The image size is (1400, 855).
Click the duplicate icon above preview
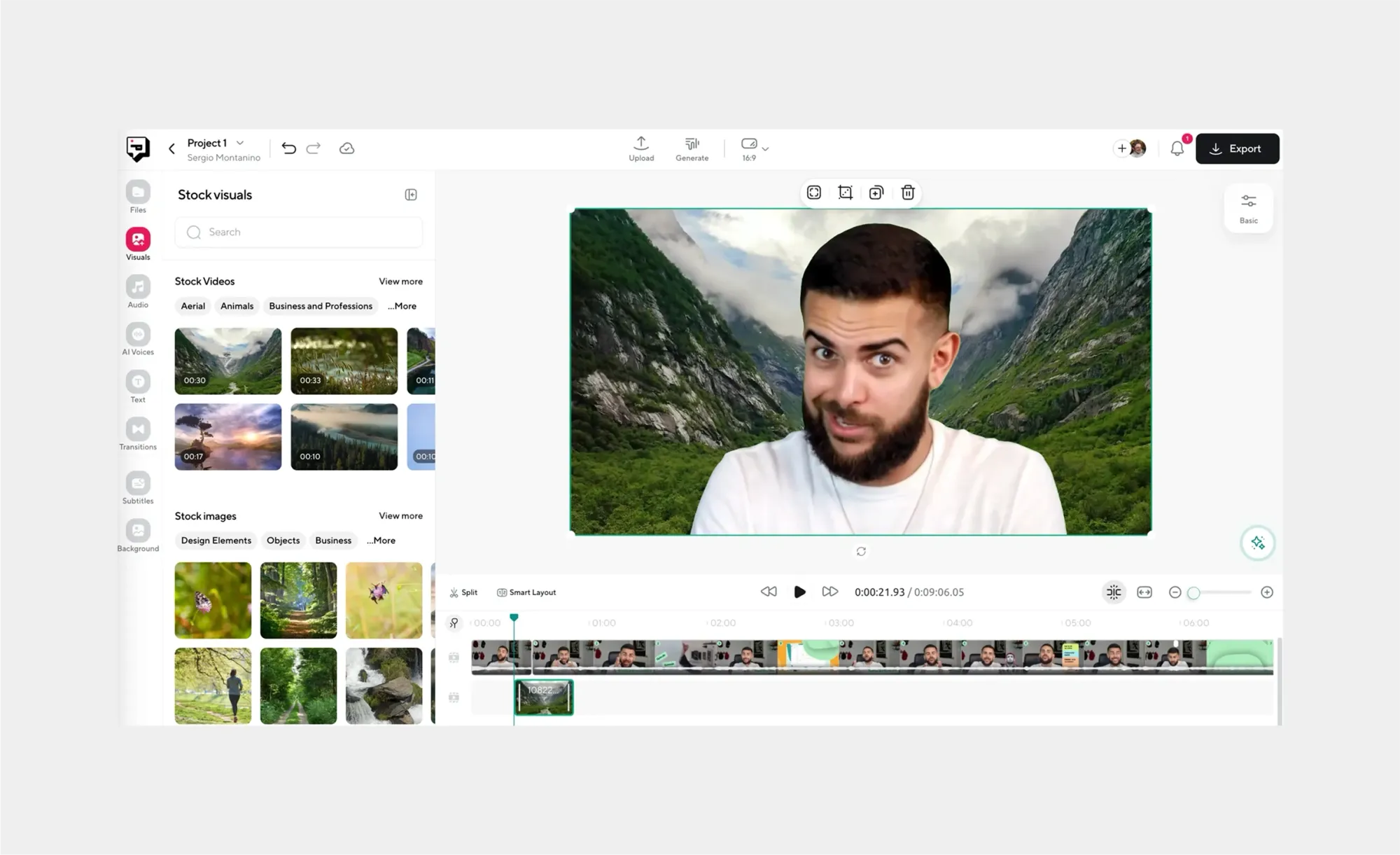pos(876,193)
